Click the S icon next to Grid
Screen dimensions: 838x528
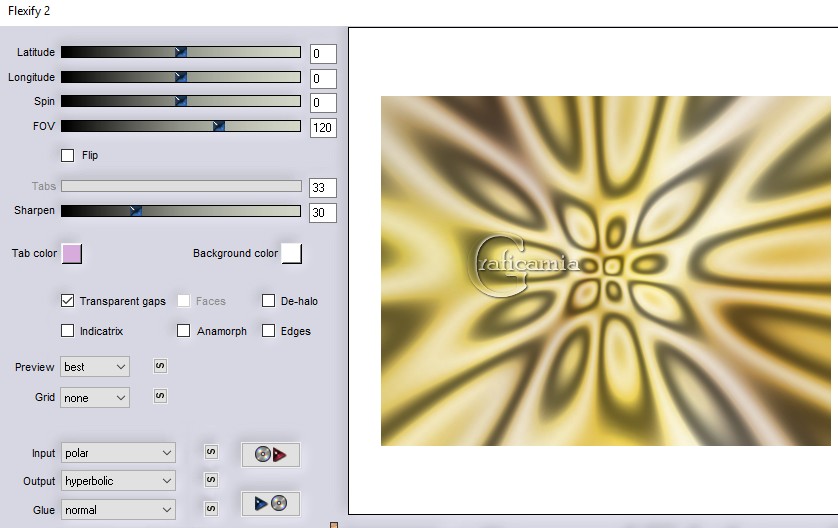(x=160, y=396)
